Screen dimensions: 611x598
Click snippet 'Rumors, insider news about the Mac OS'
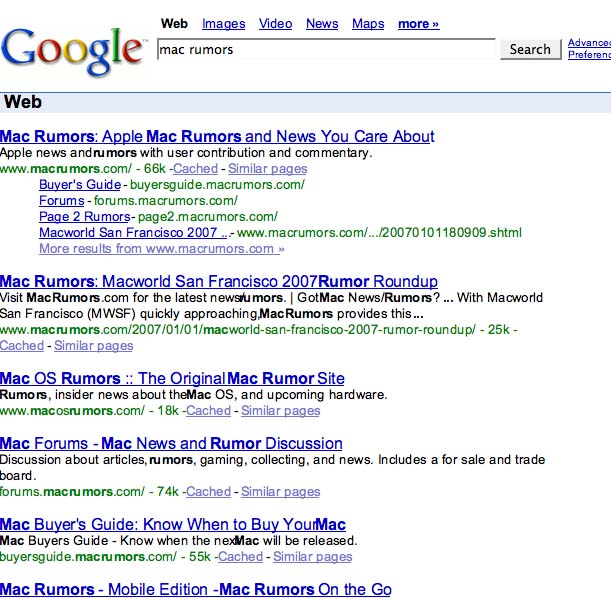coord(194,395)
